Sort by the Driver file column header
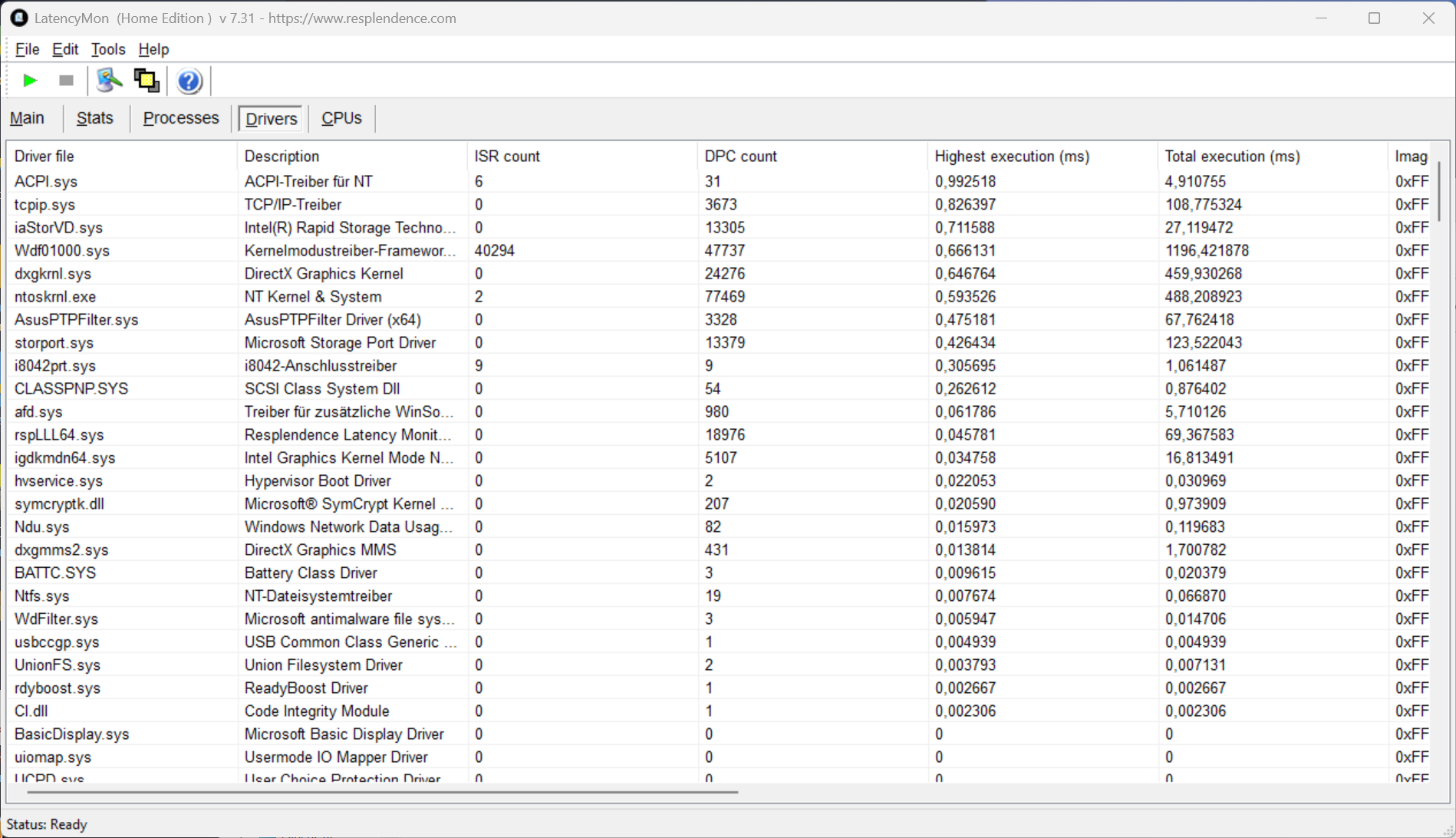Screen dimensions: 1456x838 pos(122,157)
